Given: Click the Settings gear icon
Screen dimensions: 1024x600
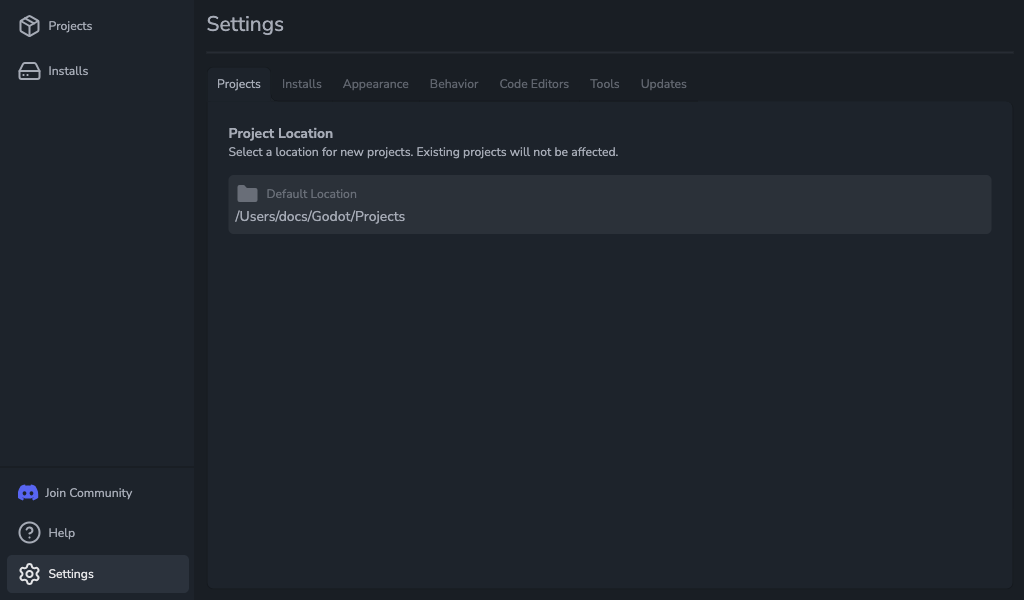Looking at the screenshot, I should point(29,574).
